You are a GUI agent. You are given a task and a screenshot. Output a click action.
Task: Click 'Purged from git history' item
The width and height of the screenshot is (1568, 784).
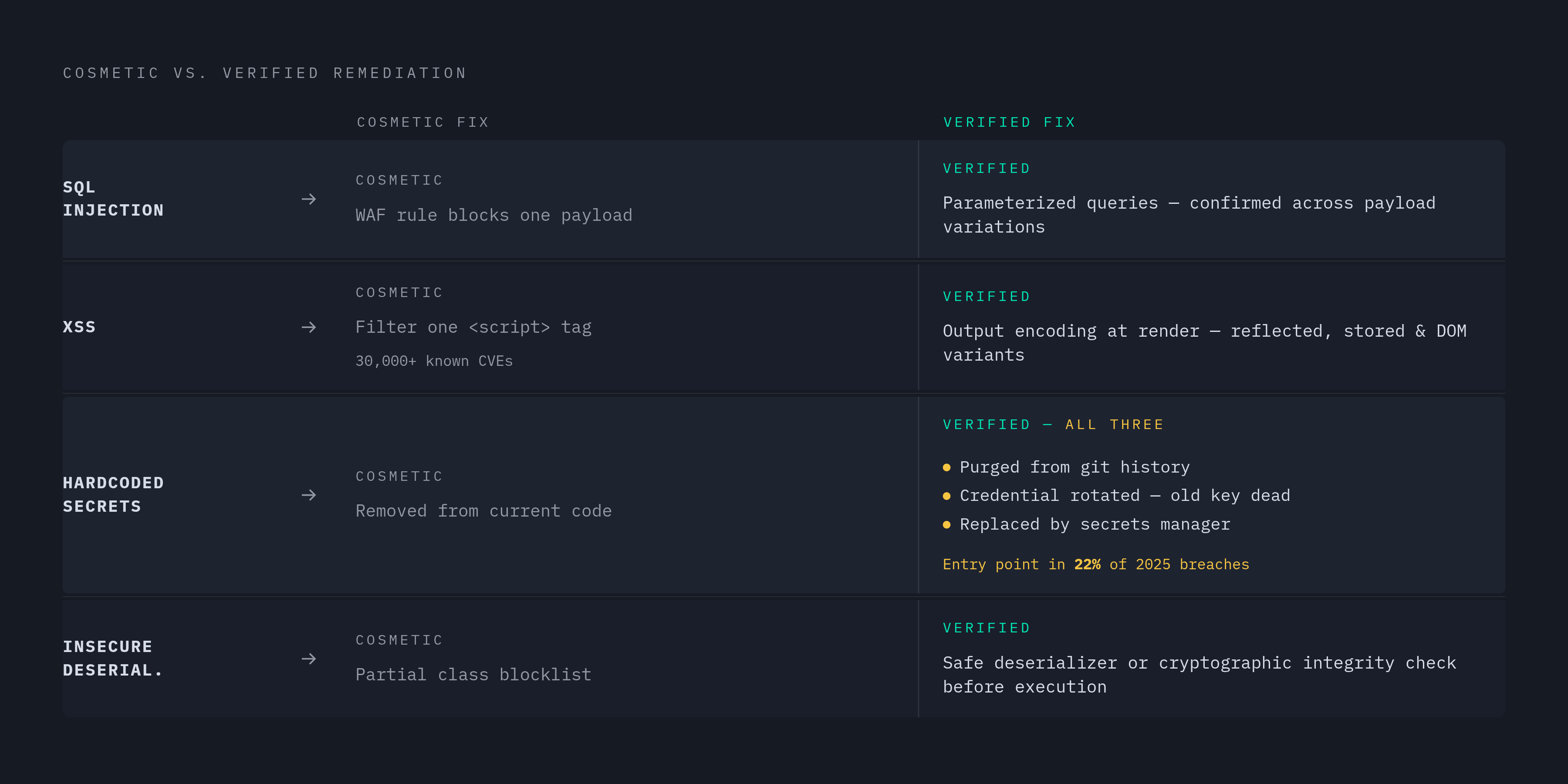1075,467
